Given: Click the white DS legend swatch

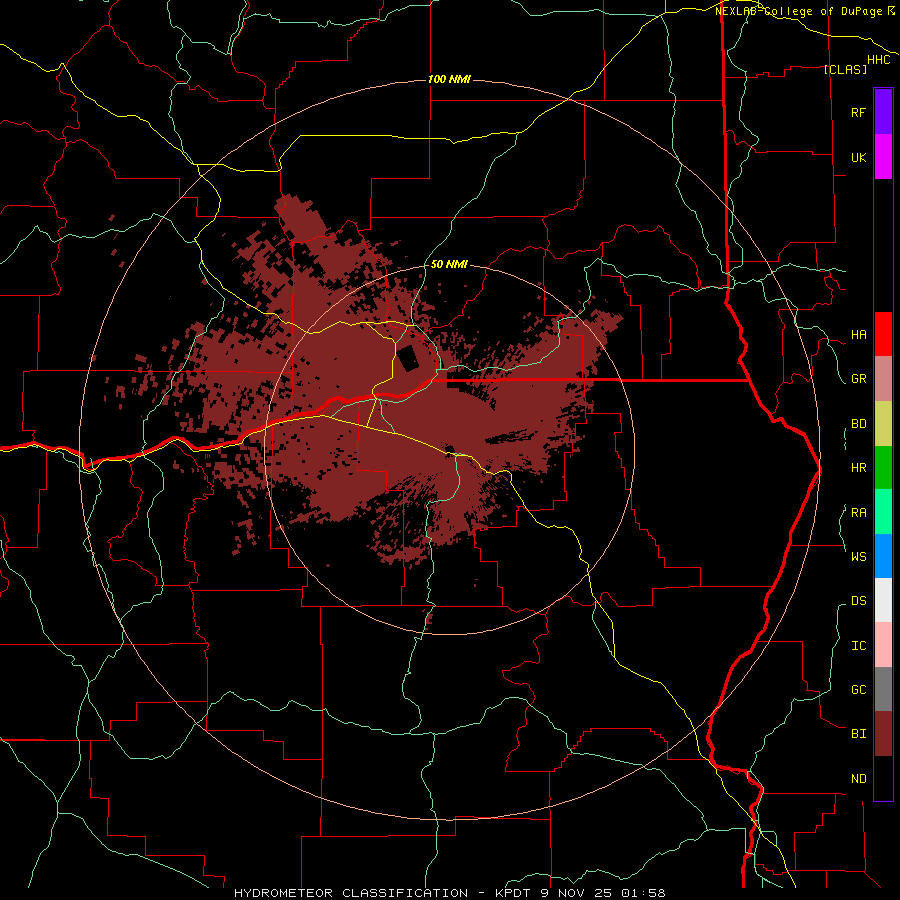Looking at the screenshot, I should tap(883, 600).
